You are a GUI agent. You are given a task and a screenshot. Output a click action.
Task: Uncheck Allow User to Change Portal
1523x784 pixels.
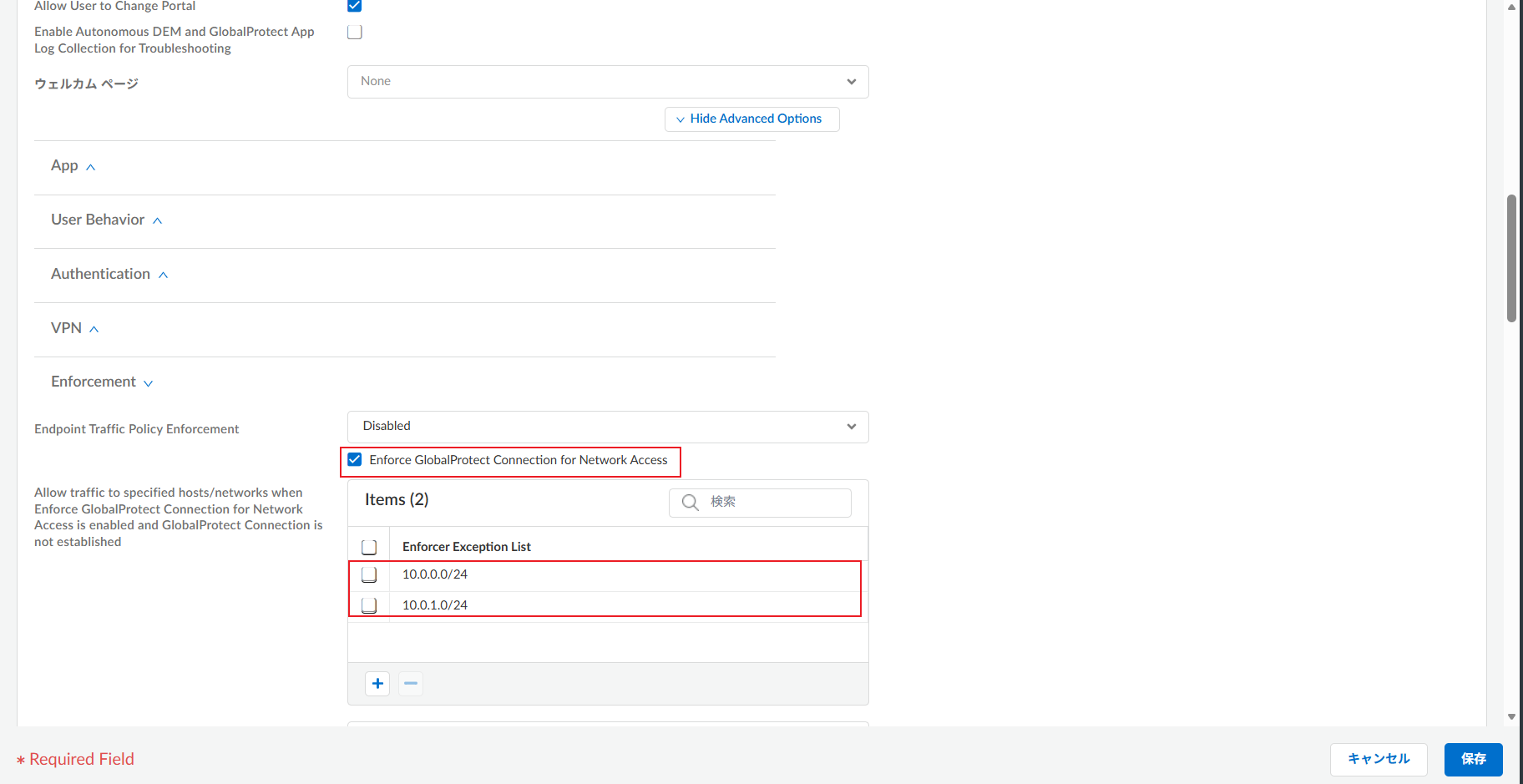355,6
